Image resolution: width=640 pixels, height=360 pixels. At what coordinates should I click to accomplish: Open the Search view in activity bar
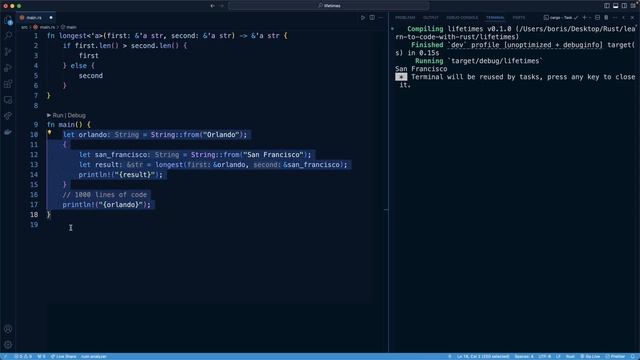[8, 36]
